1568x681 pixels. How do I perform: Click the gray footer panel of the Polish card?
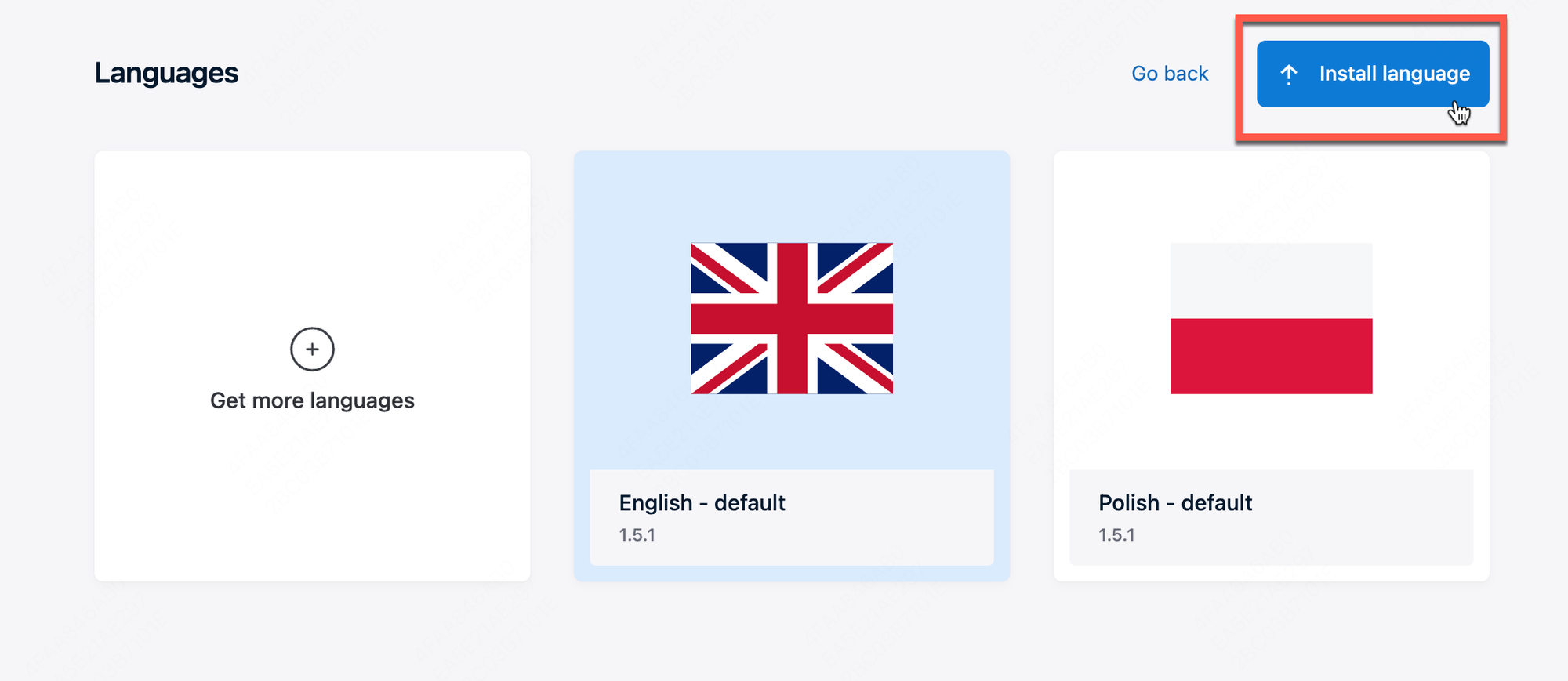[1271, 517]
